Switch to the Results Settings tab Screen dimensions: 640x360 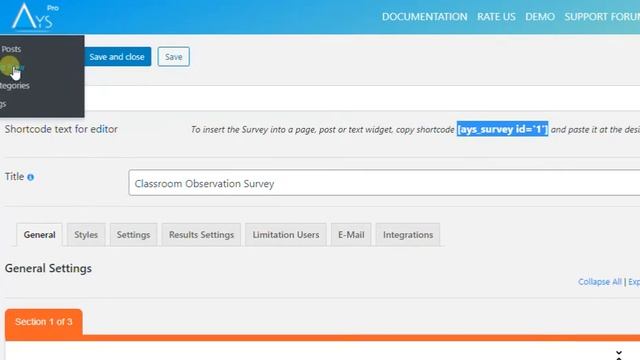(201, 235)
